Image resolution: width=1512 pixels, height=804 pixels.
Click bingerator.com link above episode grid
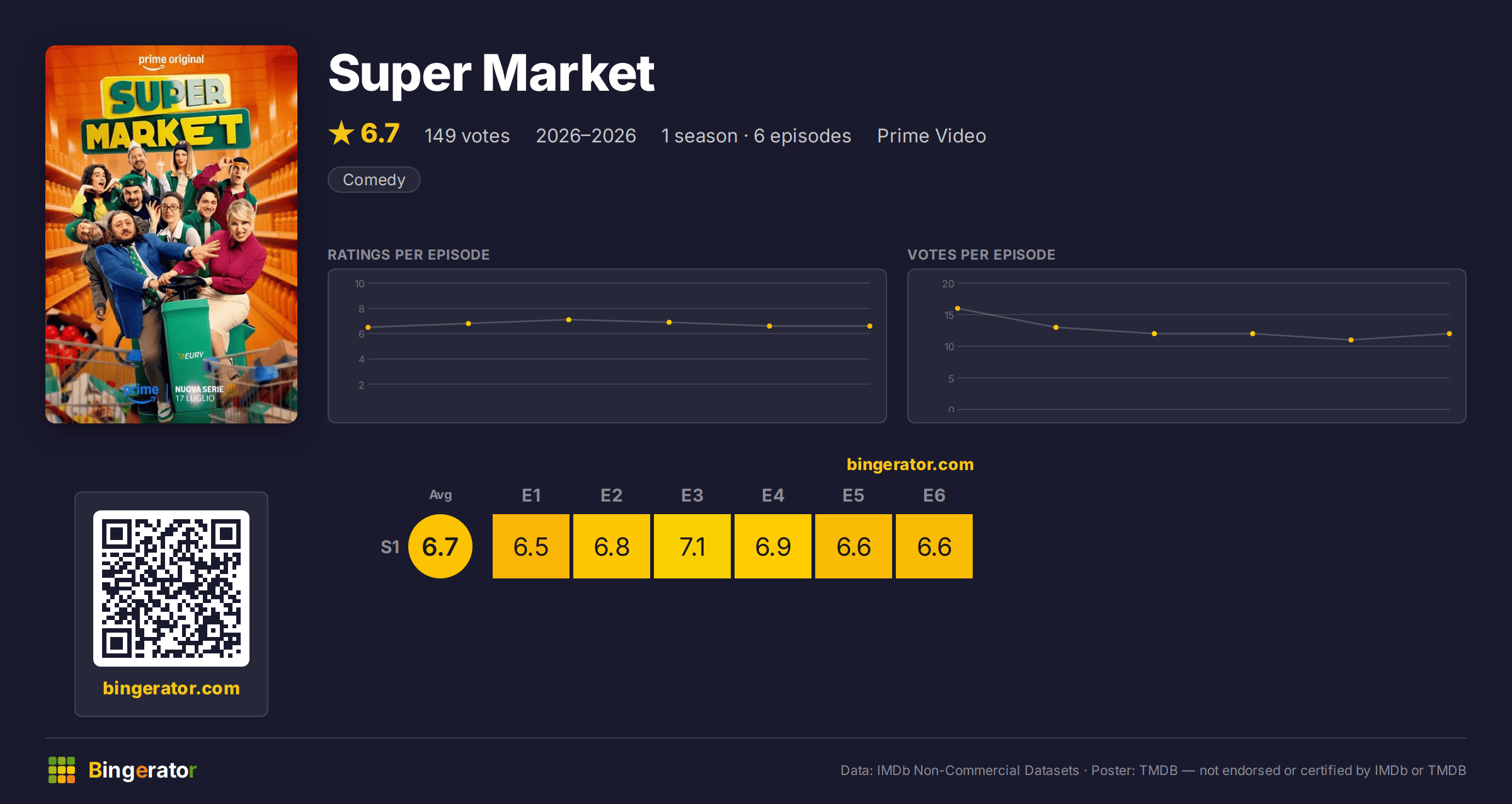click(x=910, y=464)
